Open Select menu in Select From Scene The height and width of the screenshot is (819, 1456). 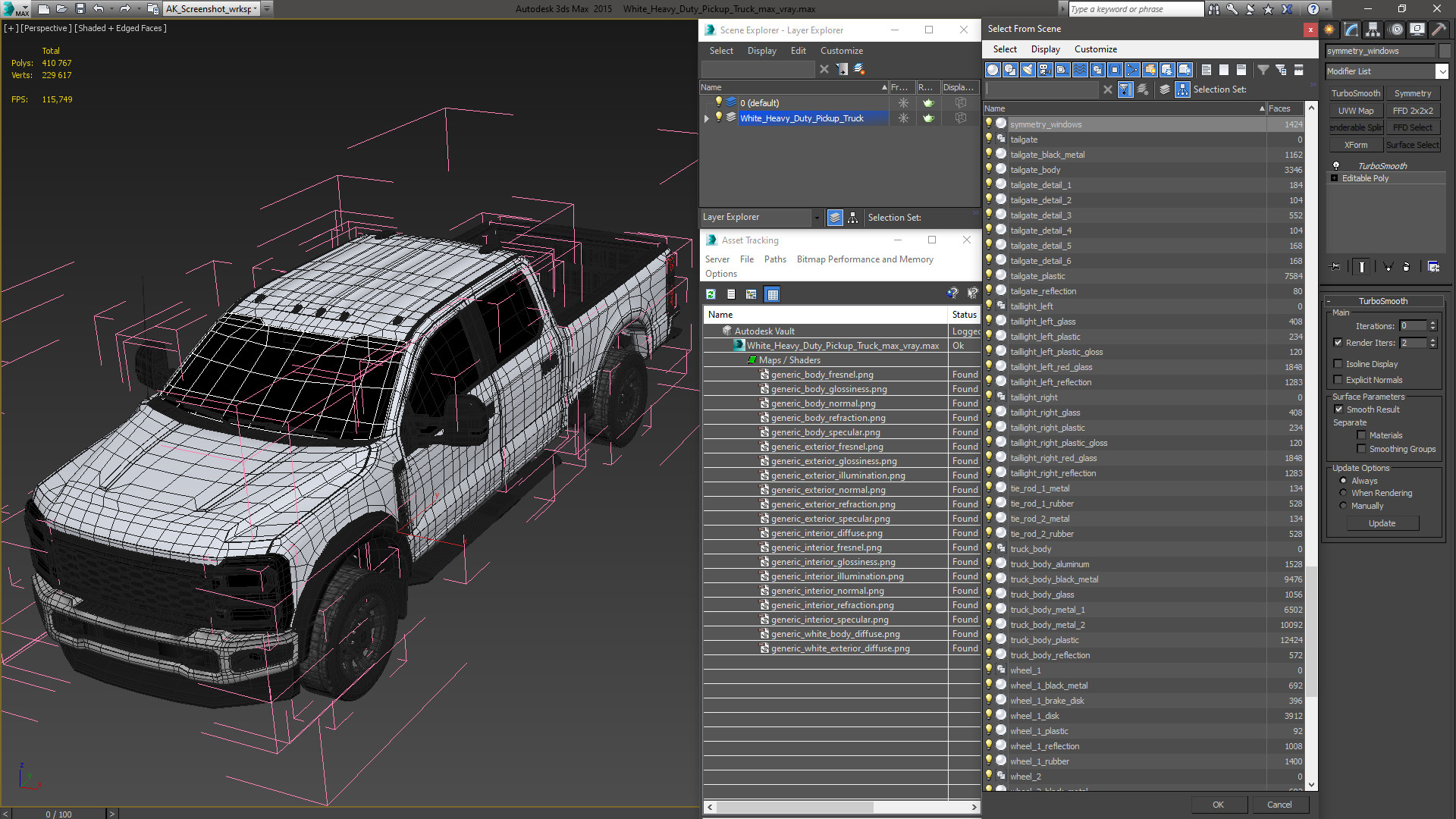click(x=1005, y=49)
